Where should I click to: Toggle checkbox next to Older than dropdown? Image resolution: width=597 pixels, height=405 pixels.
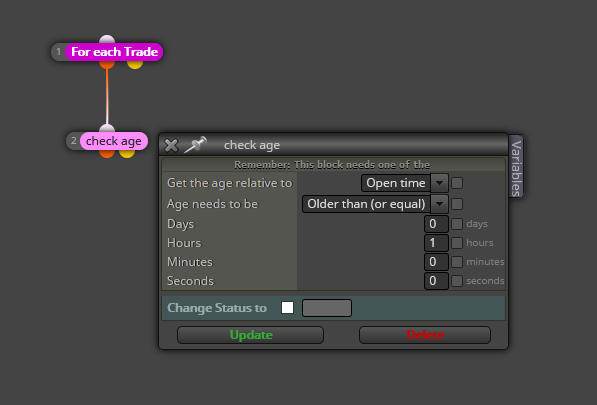pyautogui.click(x=457, y=204)
